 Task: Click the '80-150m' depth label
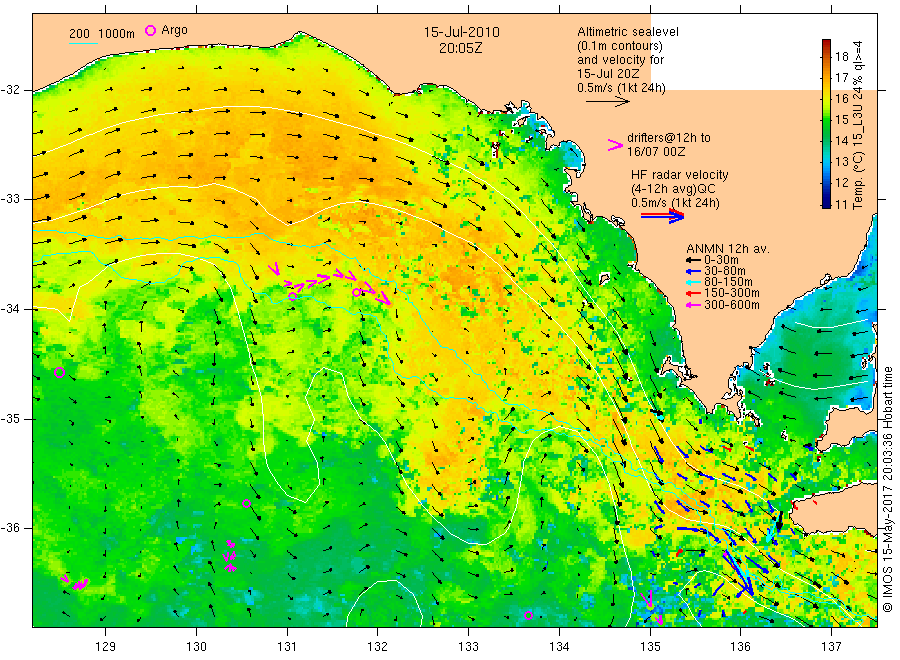pyautogui.click(x=728, y=282)
